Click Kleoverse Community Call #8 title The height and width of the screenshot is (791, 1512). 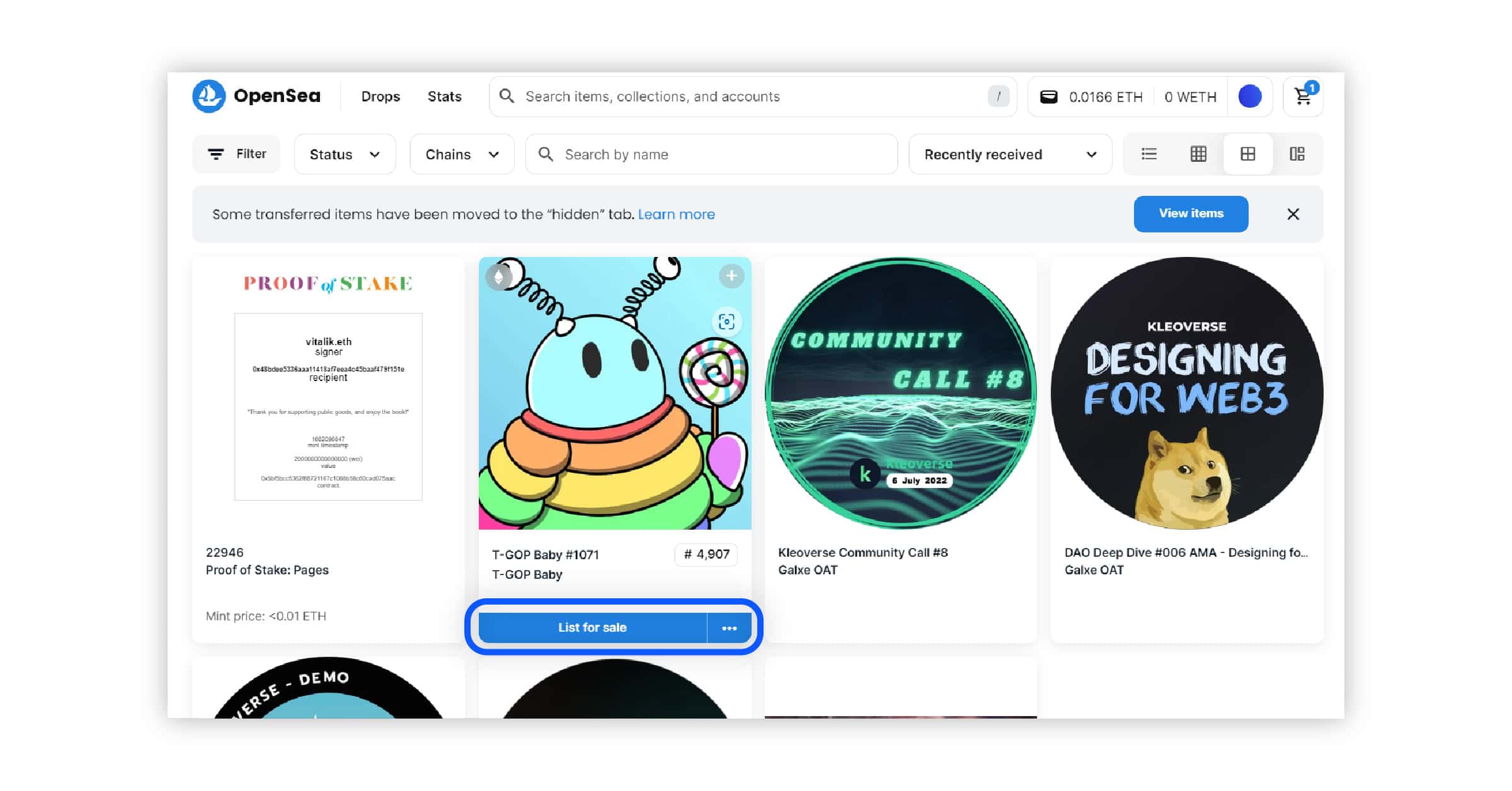coord(862,552)
